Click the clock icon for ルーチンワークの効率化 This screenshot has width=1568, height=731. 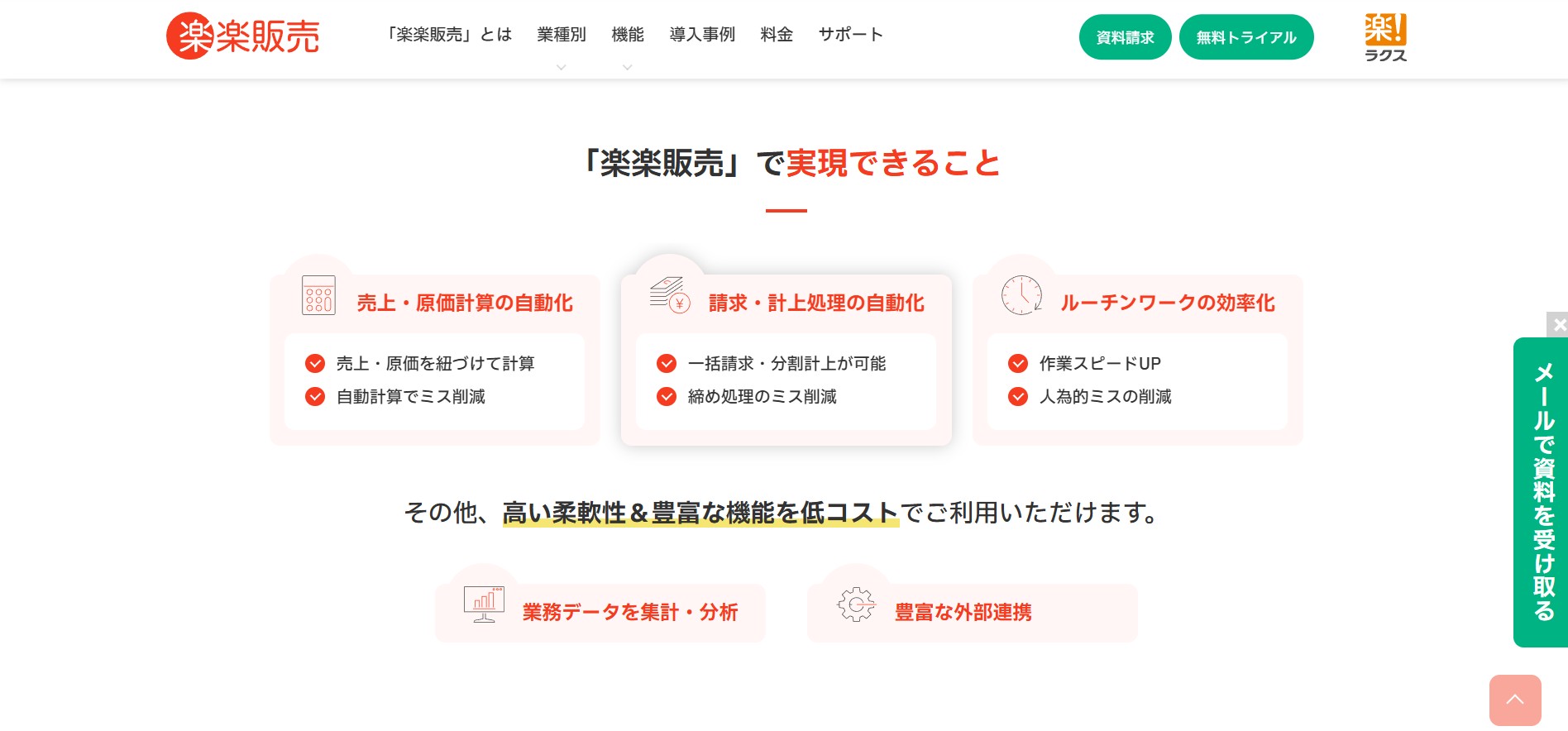(1021, 295)
